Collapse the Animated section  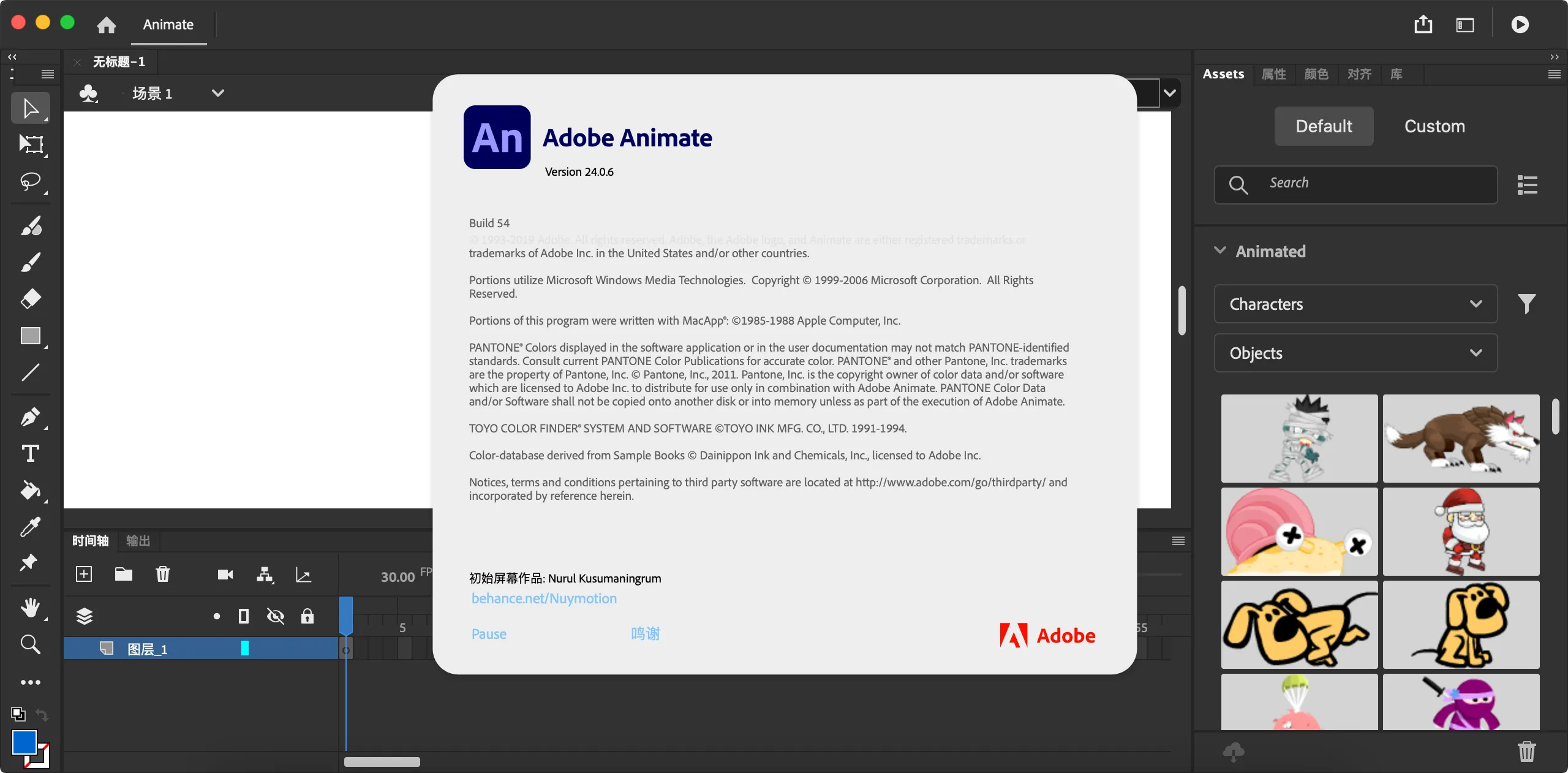(x=1220, y=251)
